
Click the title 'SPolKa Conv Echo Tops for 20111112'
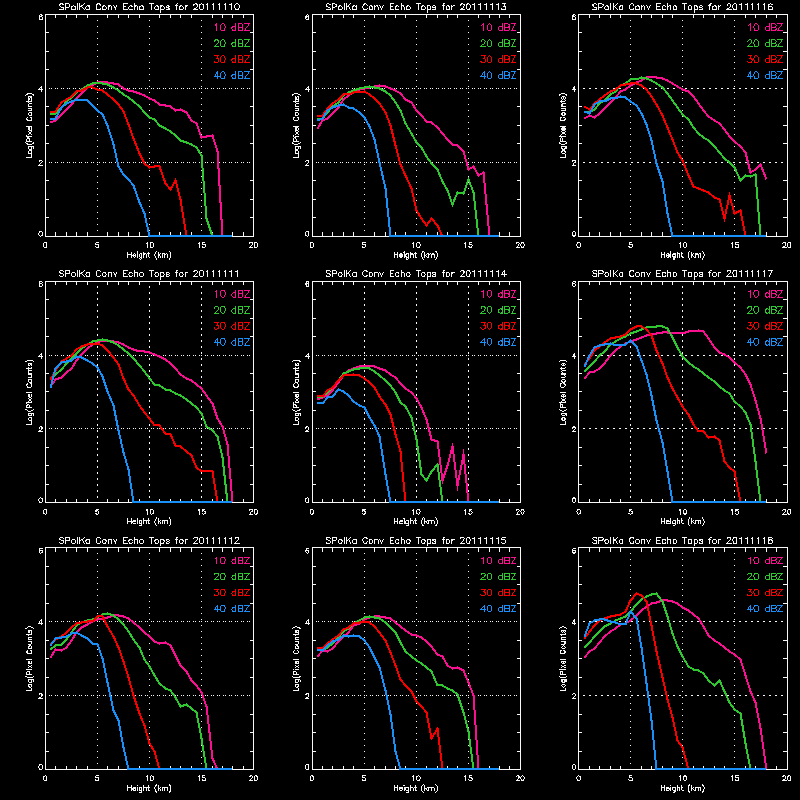tap(149, 540)
